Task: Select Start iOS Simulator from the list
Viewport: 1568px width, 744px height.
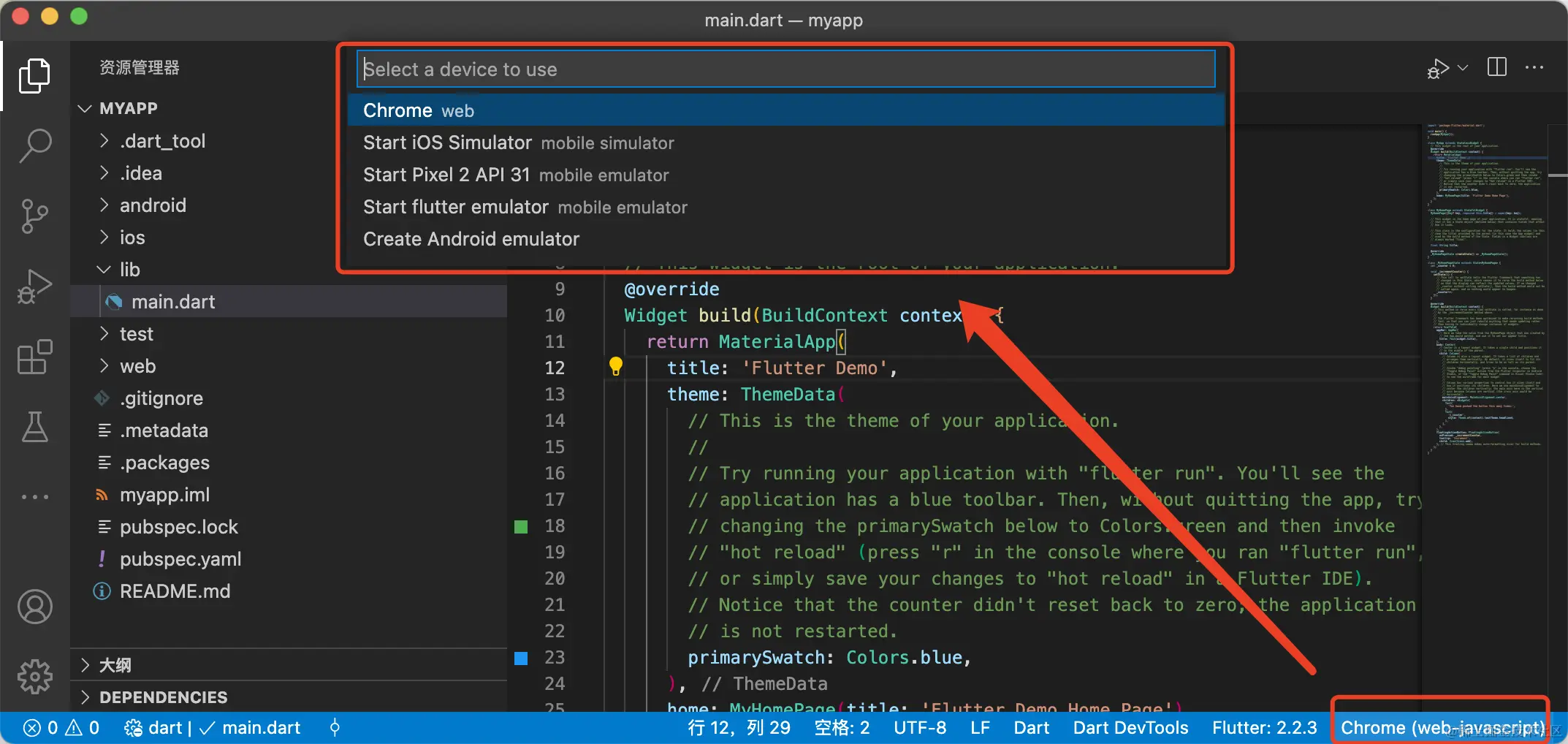Action: pos(447,143)
